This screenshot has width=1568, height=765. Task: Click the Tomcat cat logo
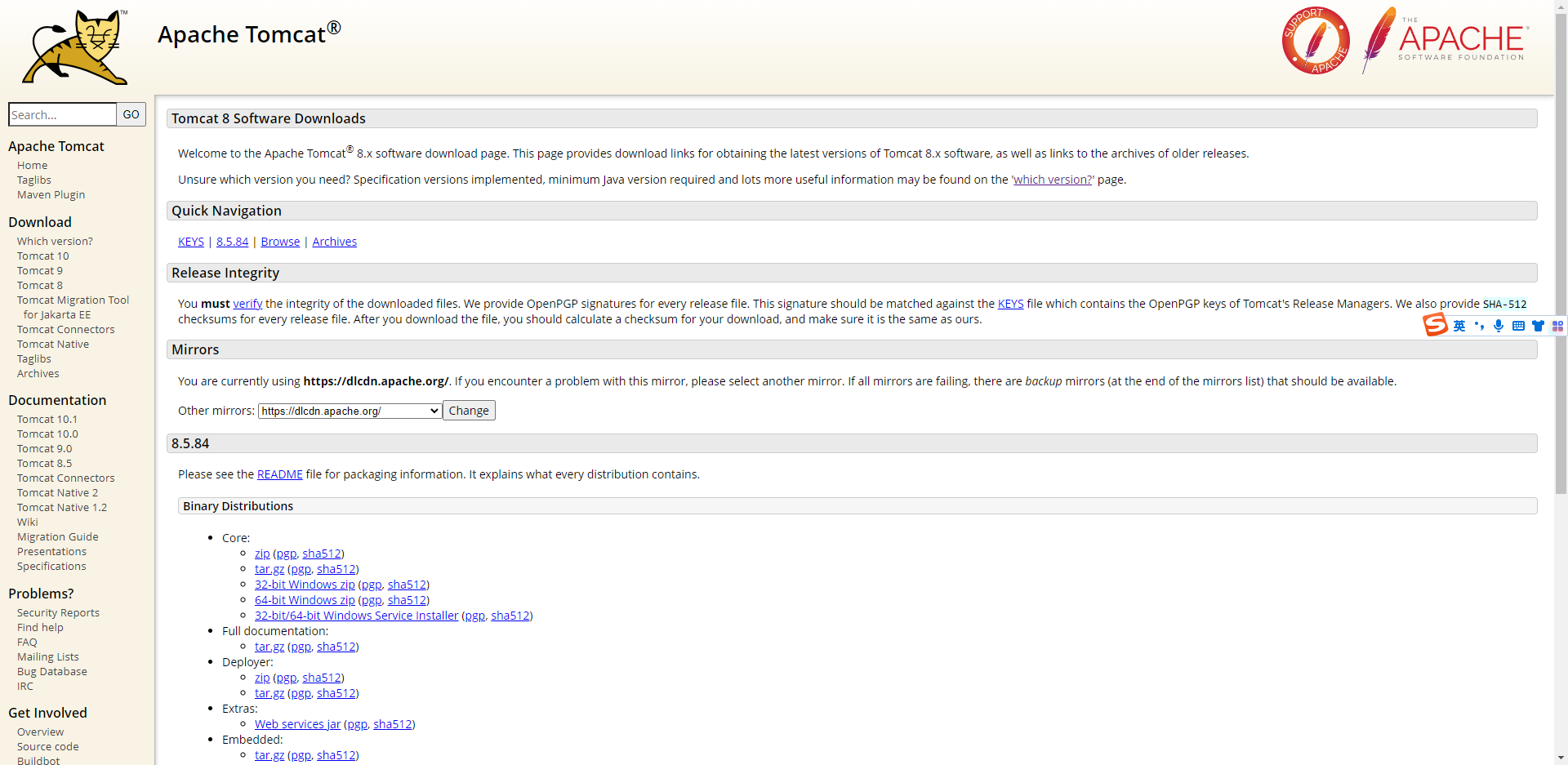tap(75, 47)
